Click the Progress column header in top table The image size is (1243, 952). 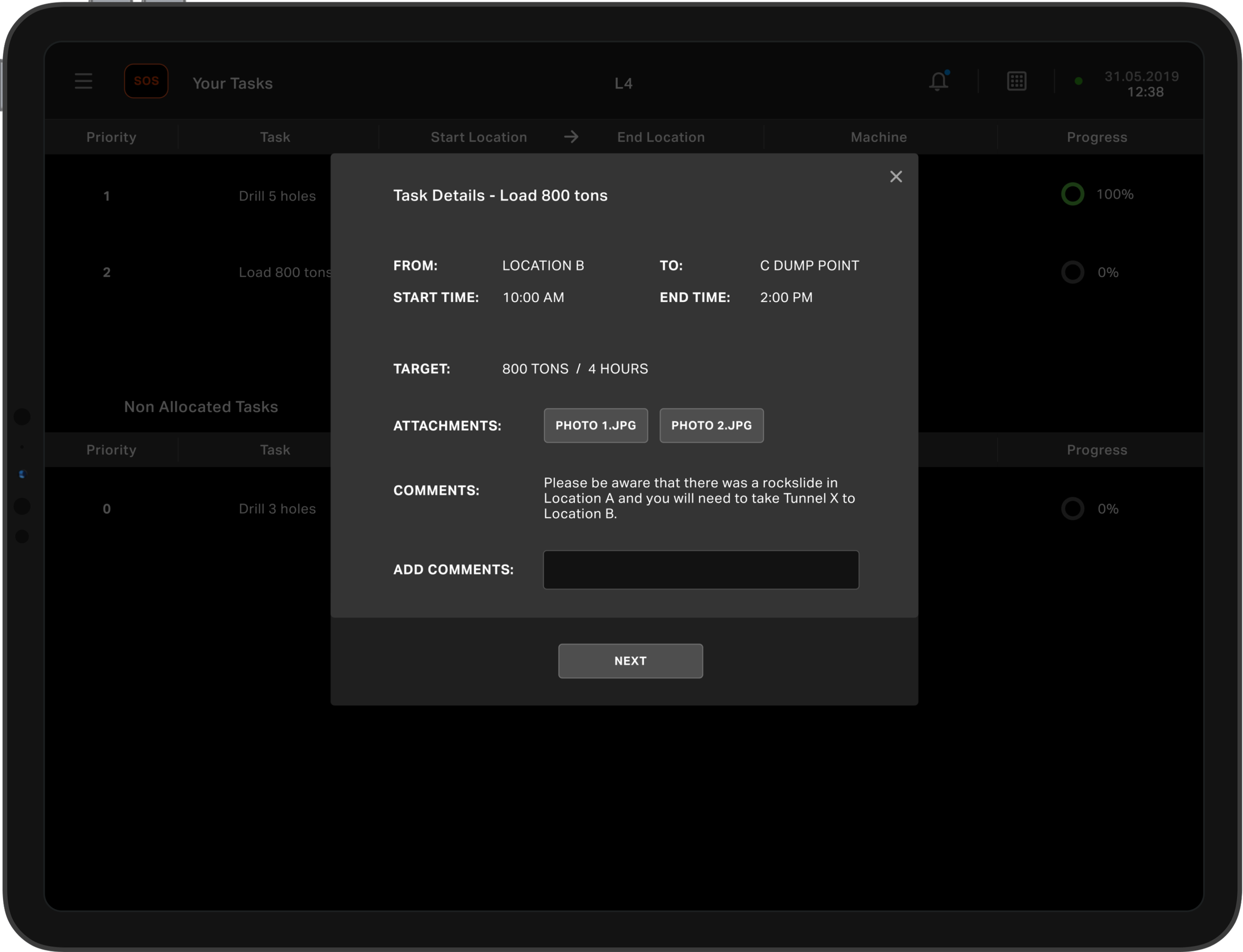[x=1096, y=137]
